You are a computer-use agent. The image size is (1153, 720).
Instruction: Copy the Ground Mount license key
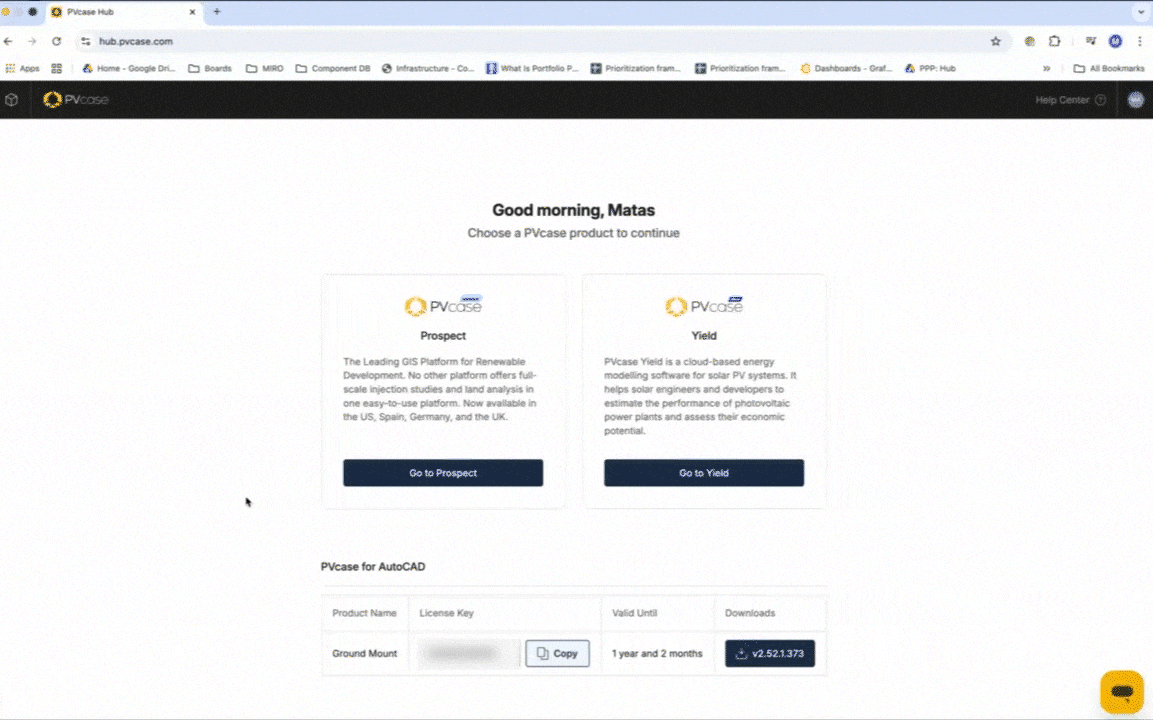coord(557,653)
